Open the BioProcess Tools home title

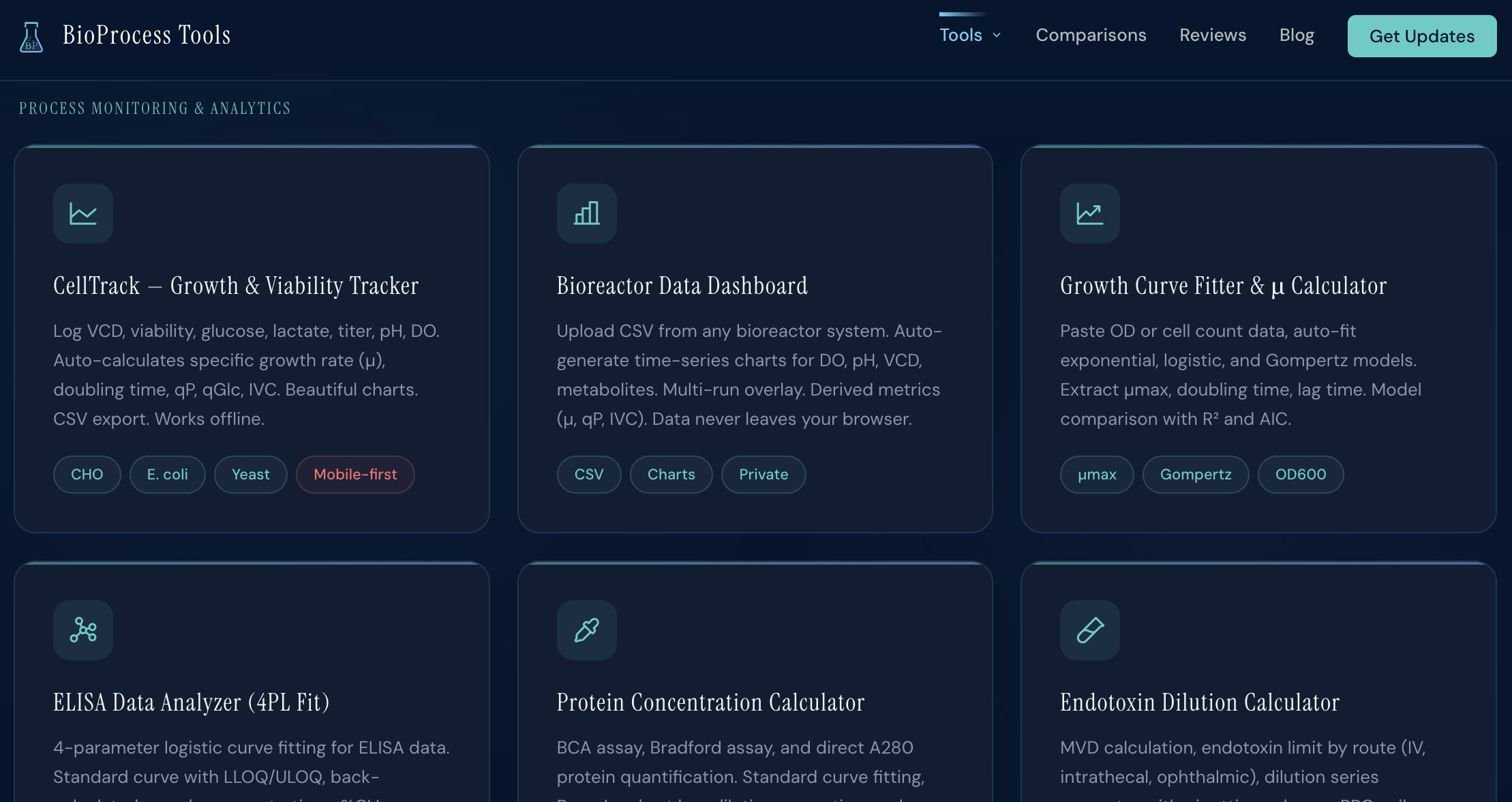pyautogui.click(x=147, y=35)
